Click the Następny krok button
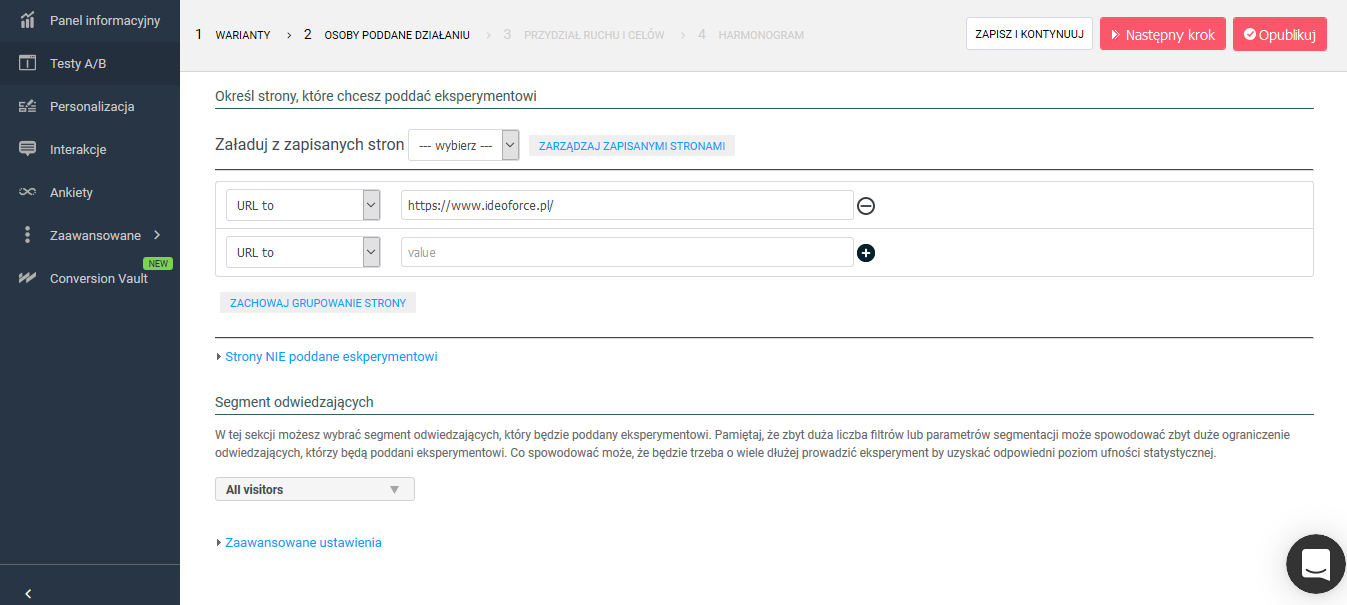The height and width of the screenshot is (605, 1347). point(1162,34)
